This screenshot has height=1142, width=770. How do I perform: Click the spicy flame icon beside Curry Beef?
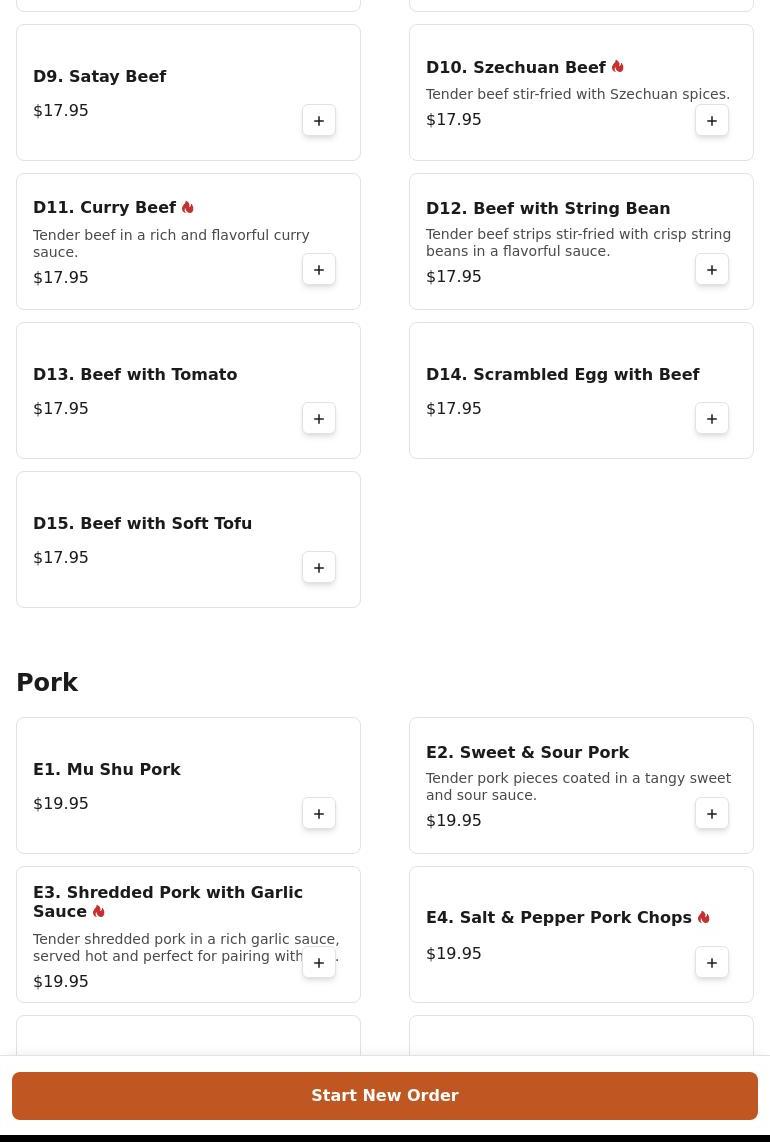[188, 208]
